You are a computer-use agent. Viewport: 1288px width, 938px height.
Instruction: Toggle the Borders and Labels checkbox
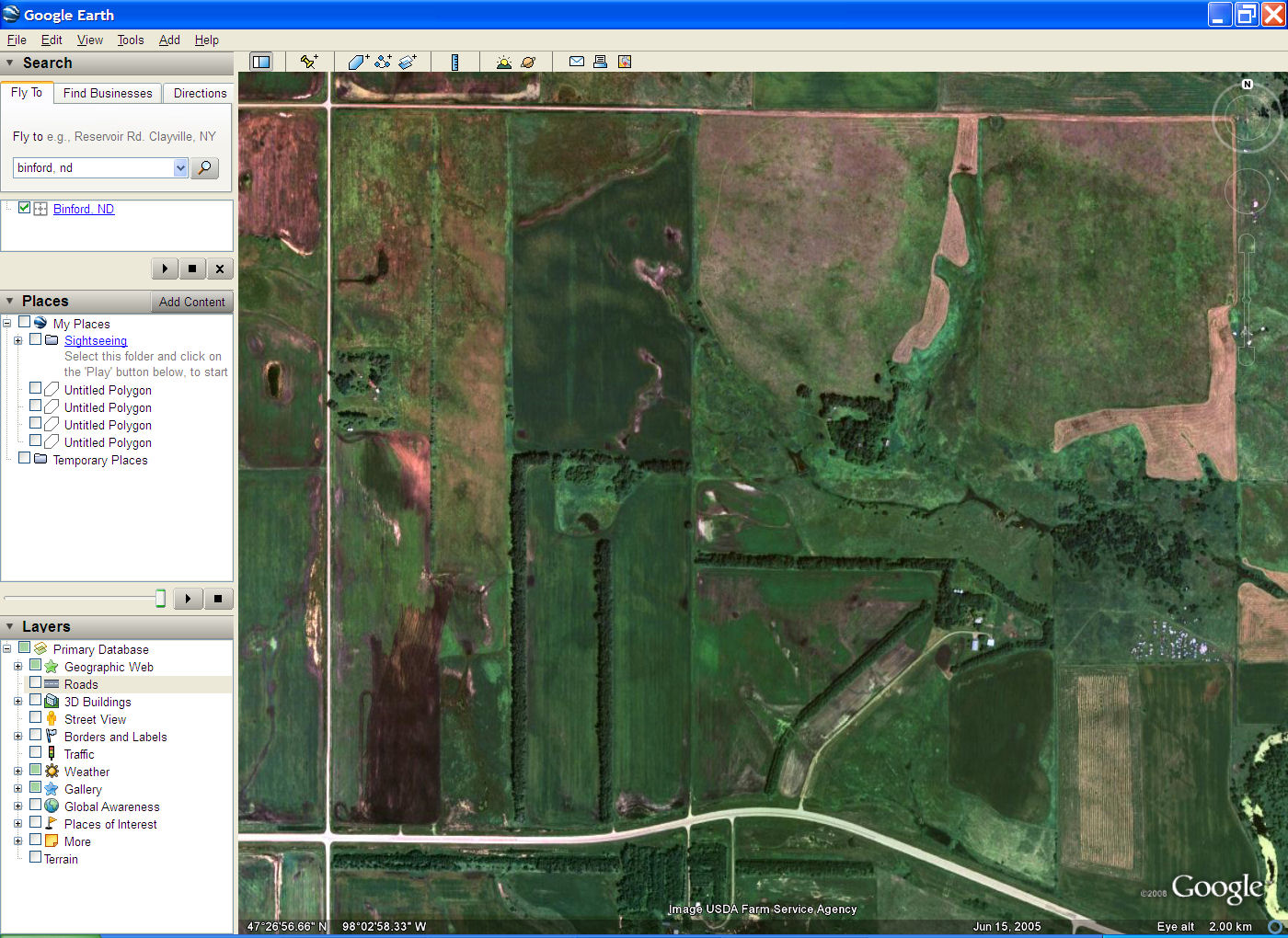tap(35, 735)
